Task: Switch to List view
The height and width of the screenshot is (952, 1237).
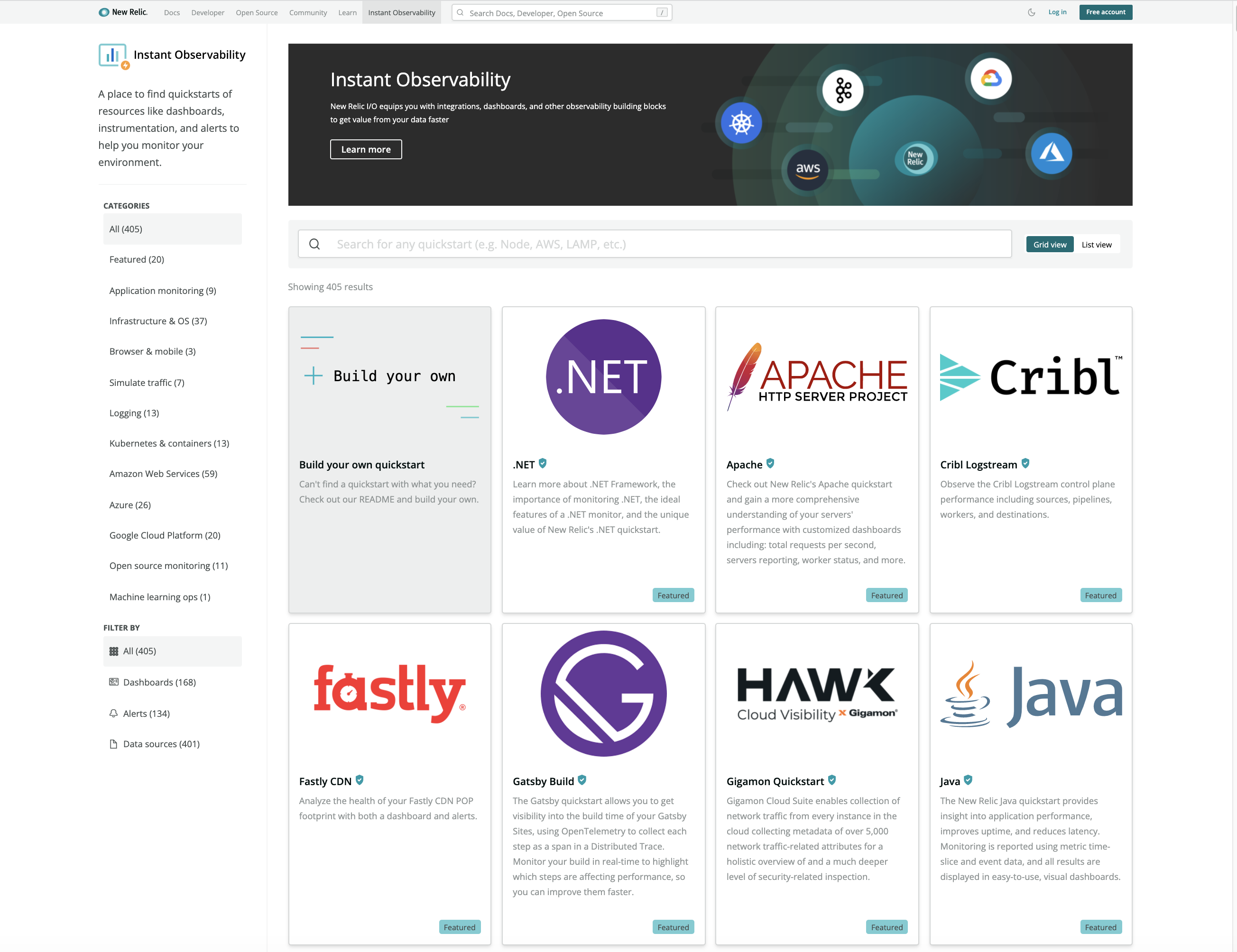Action: point(1097,244)
